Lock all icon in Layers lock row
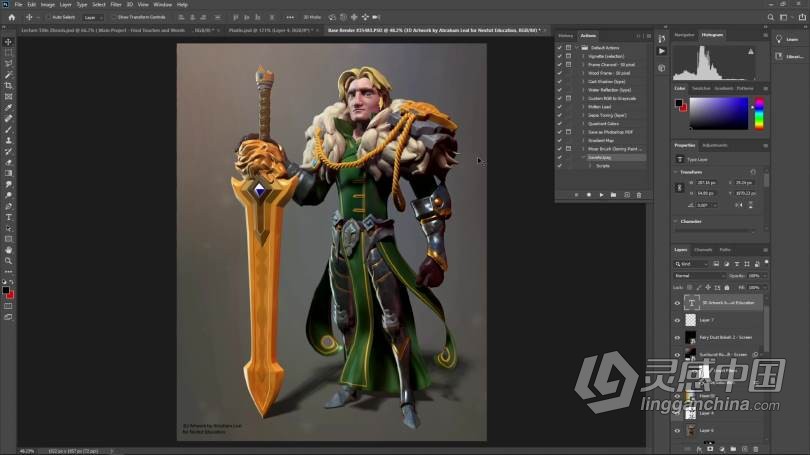 point(727,288)
